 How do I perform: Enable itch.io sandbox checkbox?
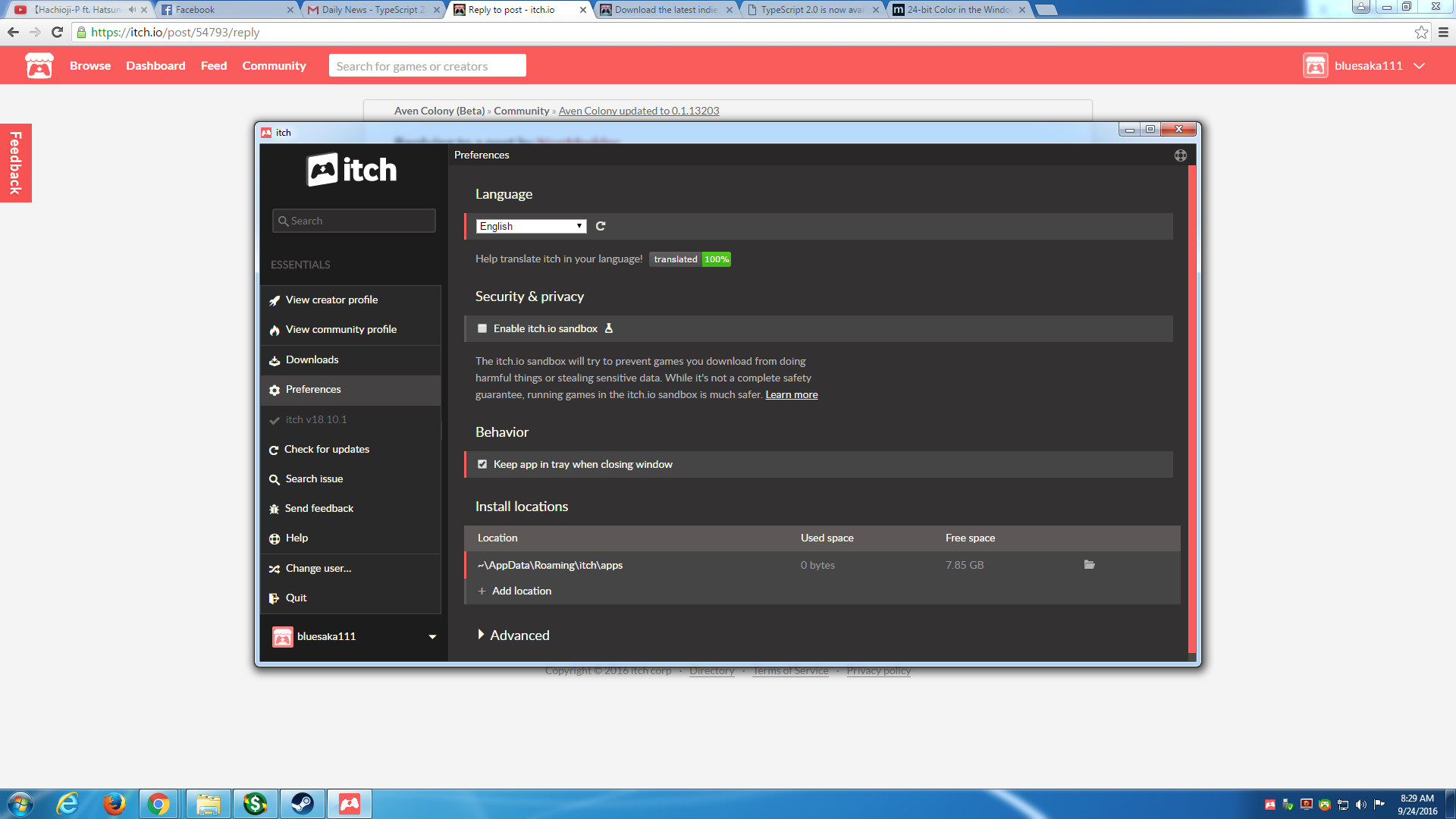482,328
